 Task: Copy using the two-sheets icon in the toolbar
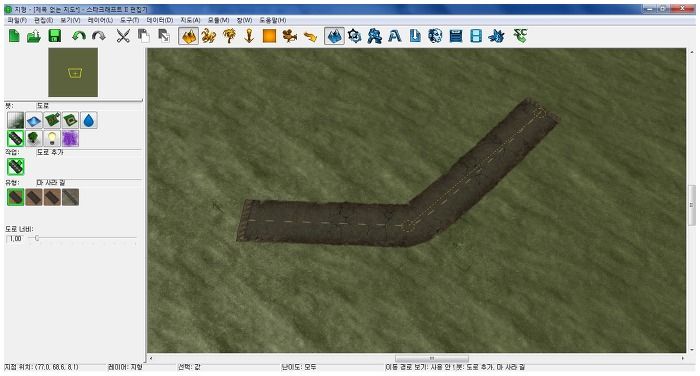(143, 36)
